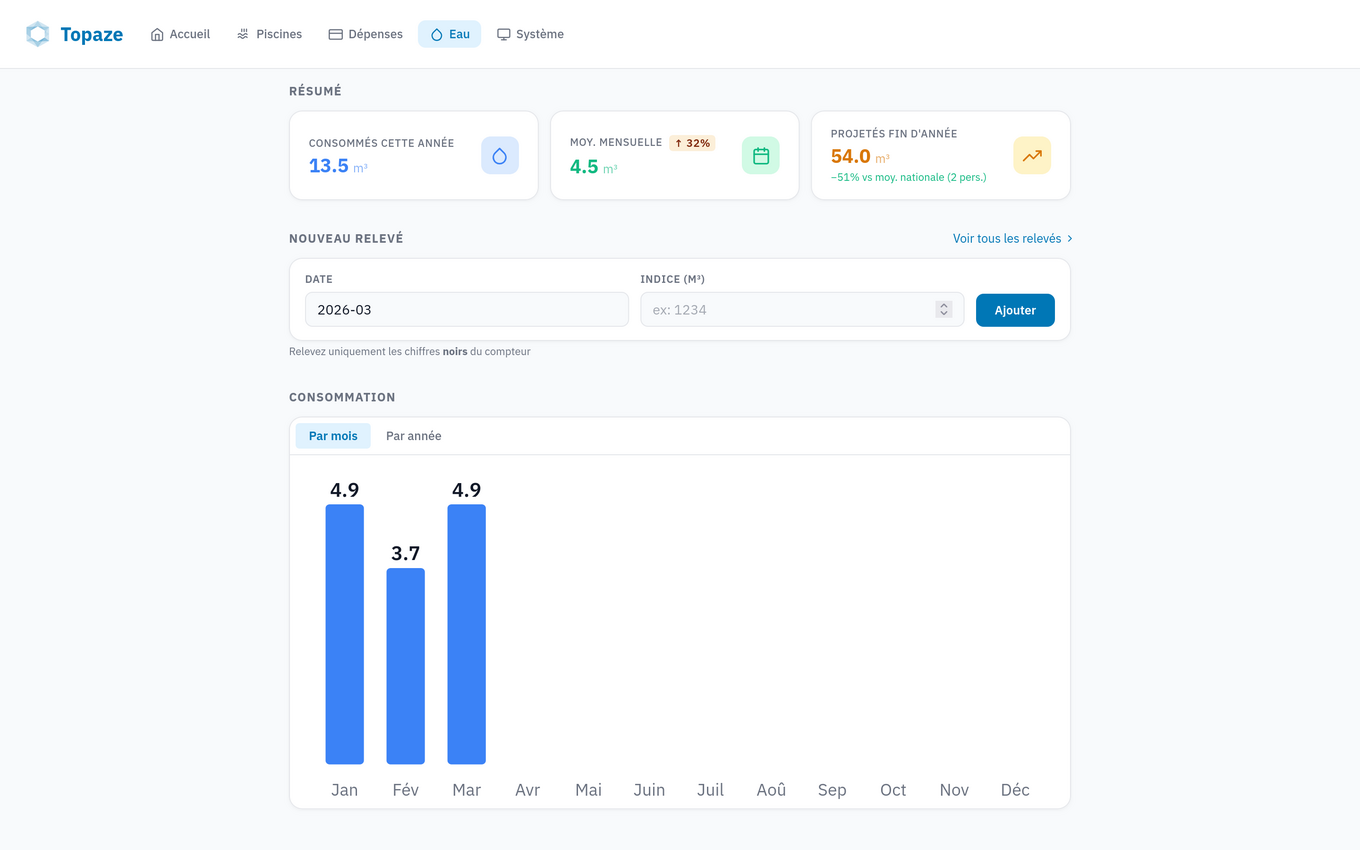Image resolution: width=1360 pixels, height=850 pixels.
Task: Go to the Piscines section
Action: point(269,34)
